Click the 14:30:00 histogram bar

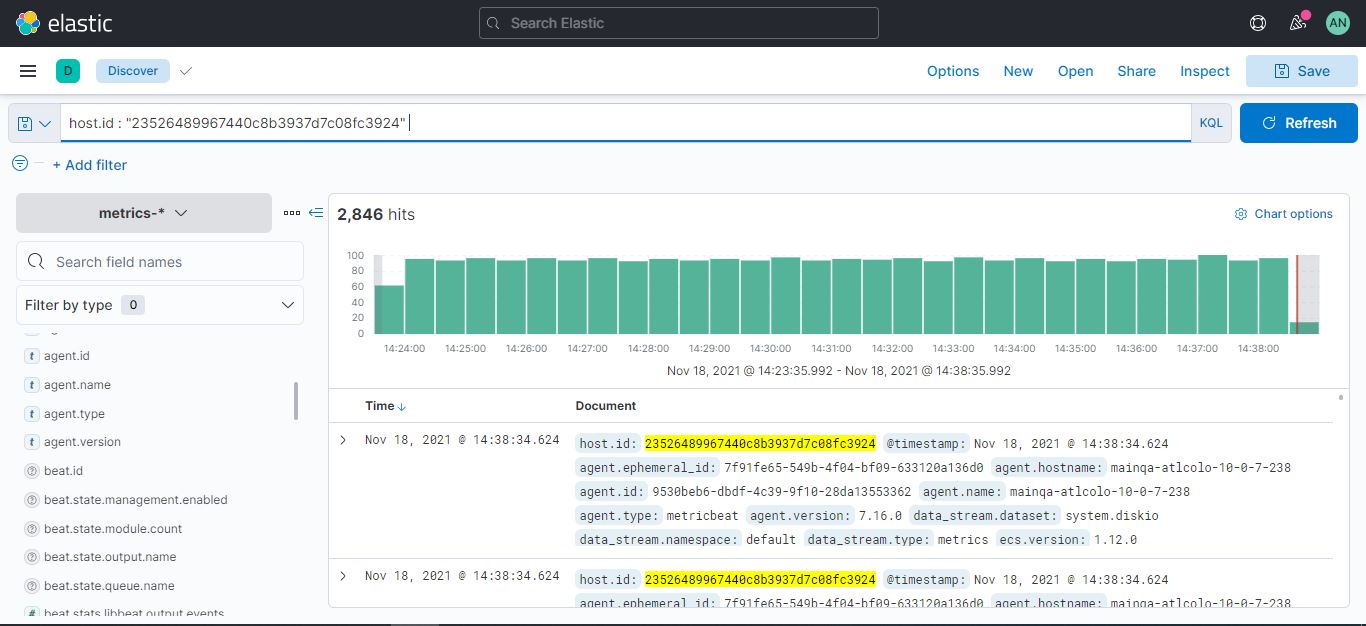click(785, 296)
